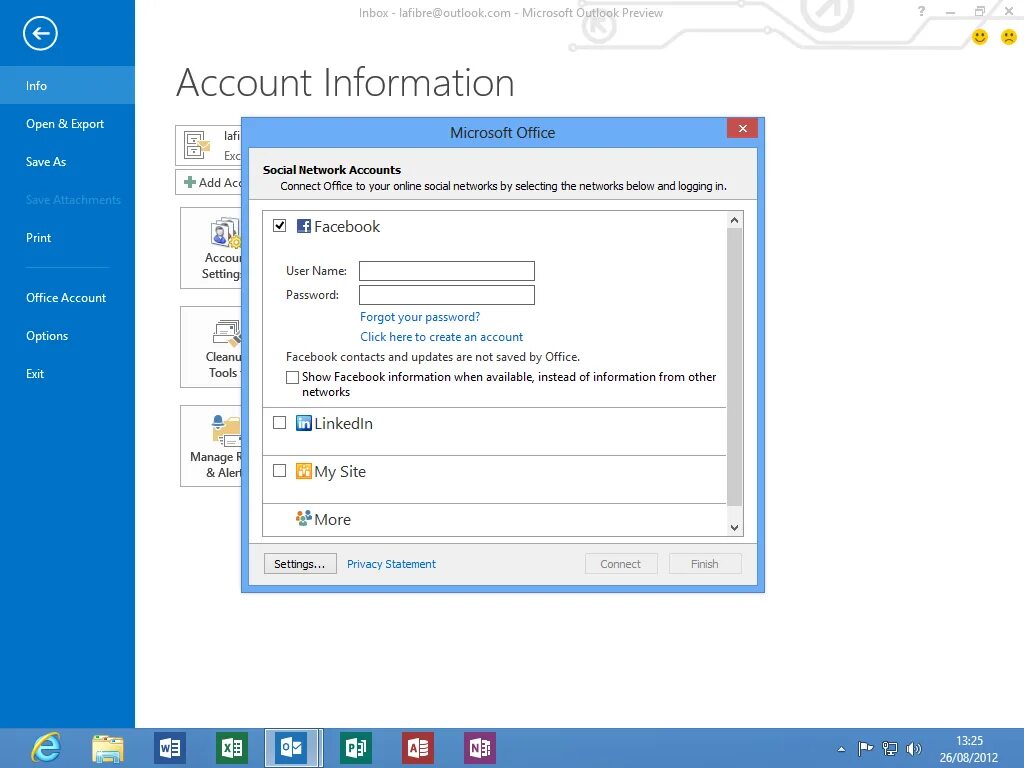Uncheck the Facebook network checkbox
The width and height of the screenshot is (1024, 768).
click(x=280, y=226)
